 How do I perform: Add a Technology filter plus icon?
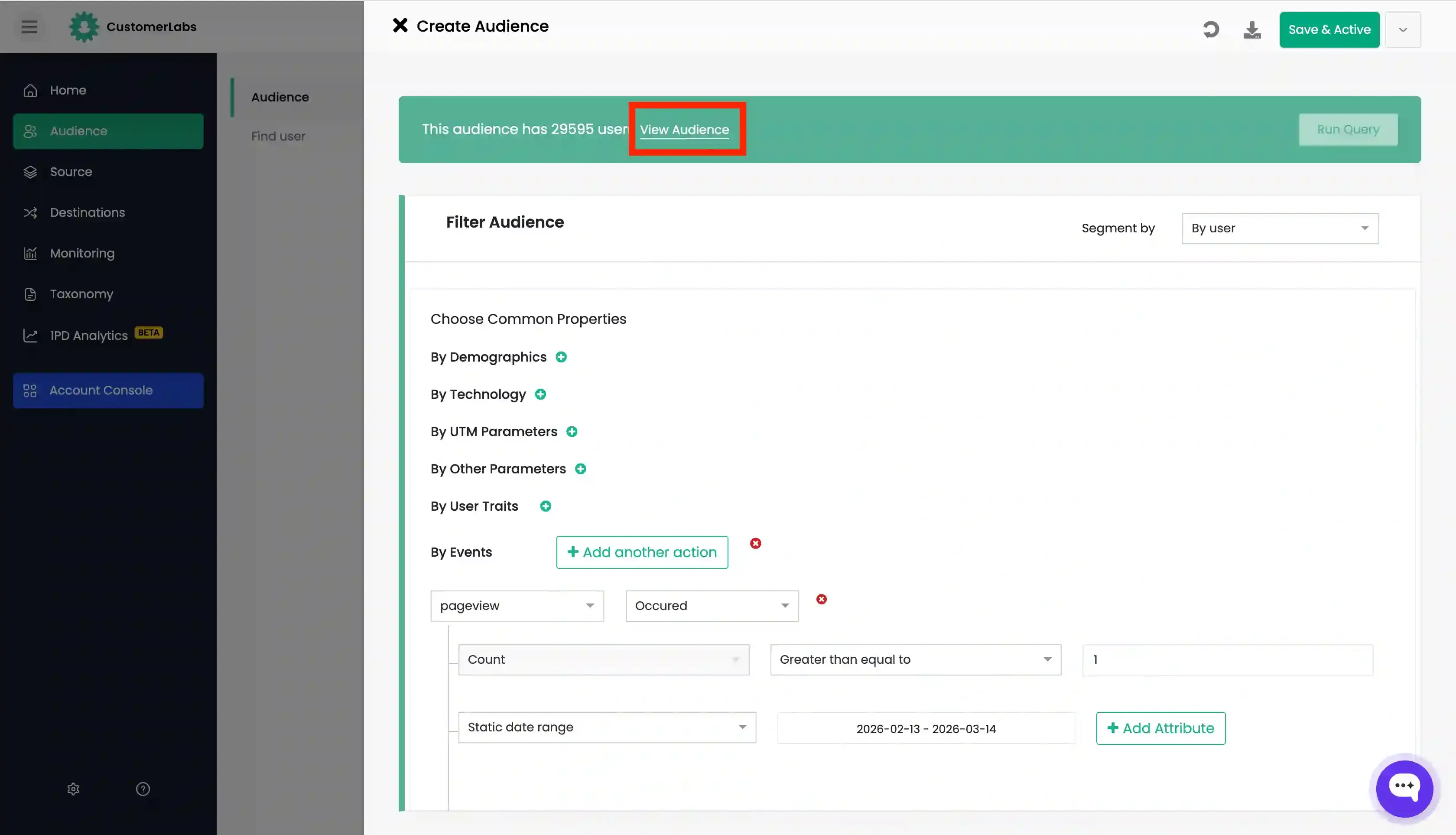(x=540, y=394)
